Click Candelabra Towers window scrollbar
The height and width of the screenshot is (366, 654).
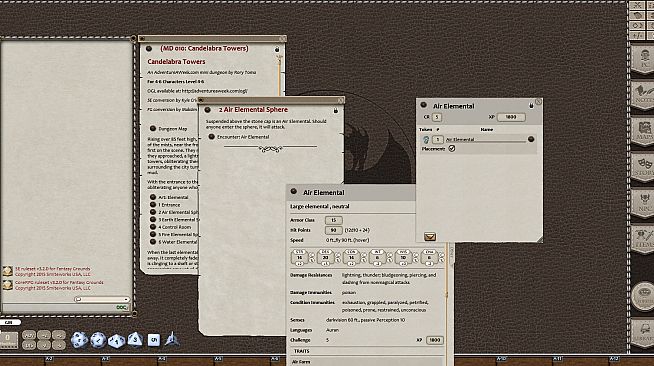coord(280,75)
